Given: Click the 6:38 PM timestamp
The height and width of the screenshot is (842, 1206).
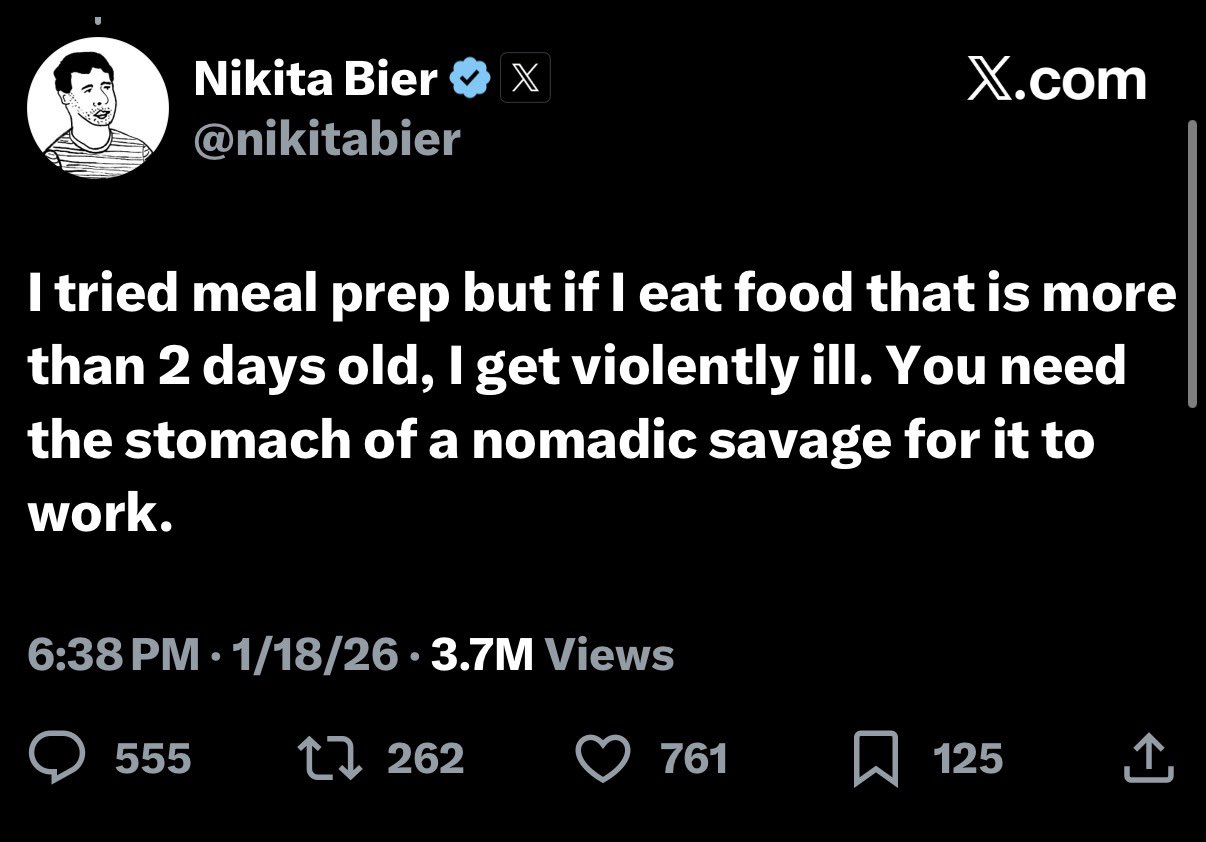Looking at the screenshot, I should [x=113, y=656].
